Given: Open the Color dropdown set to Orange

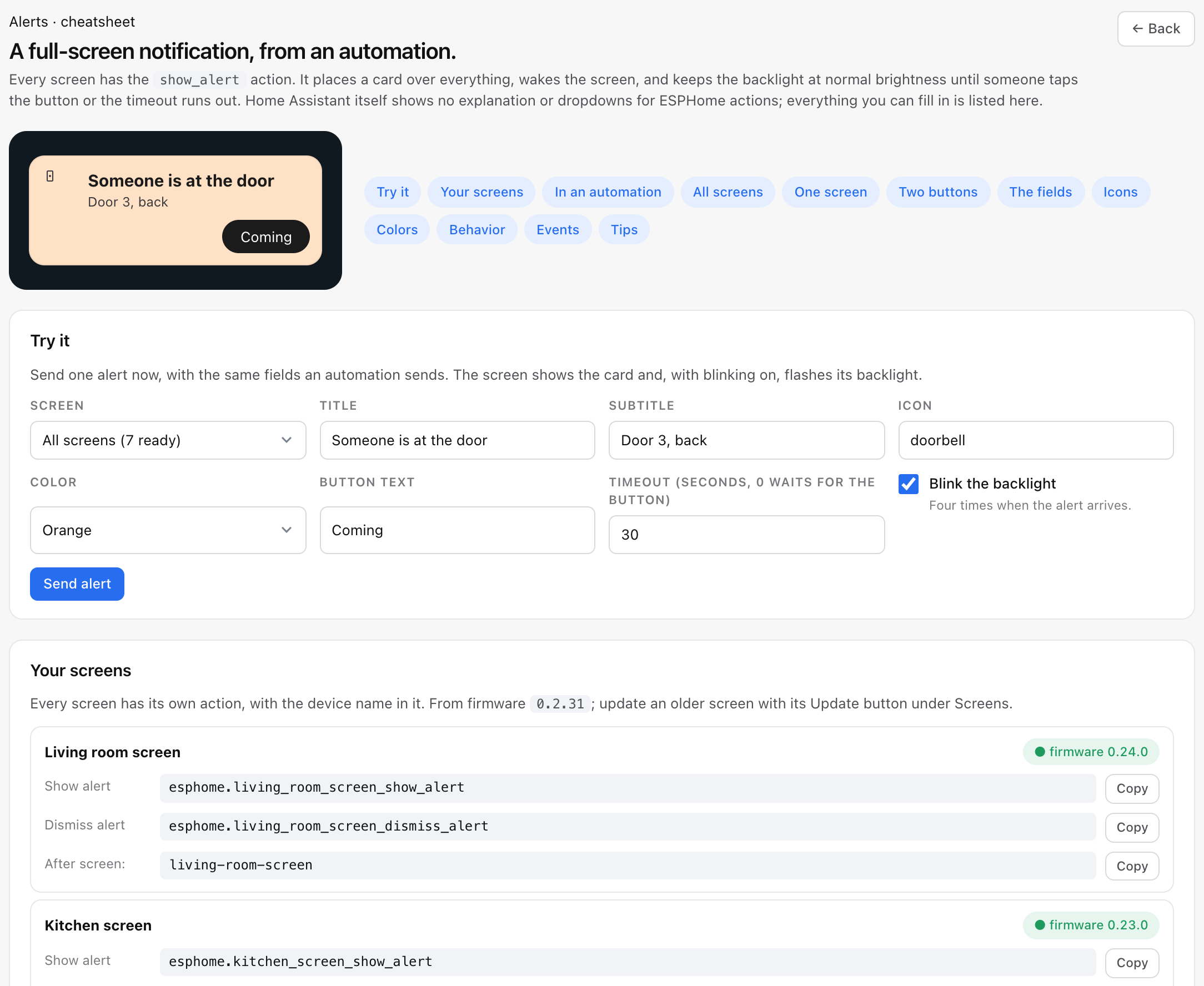Looking at the screenshot, I should [168, 530].
